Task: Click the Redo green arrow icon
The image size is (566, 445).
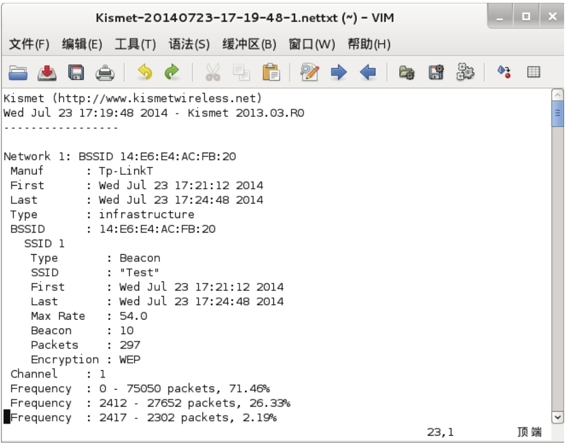Action: (x=172, y=72)
